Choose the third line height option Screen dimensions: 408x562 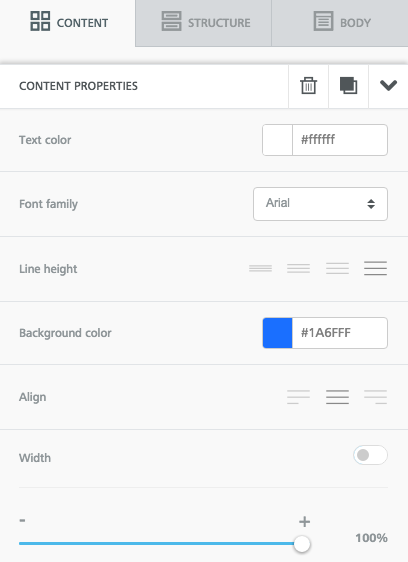pos(337,268)
